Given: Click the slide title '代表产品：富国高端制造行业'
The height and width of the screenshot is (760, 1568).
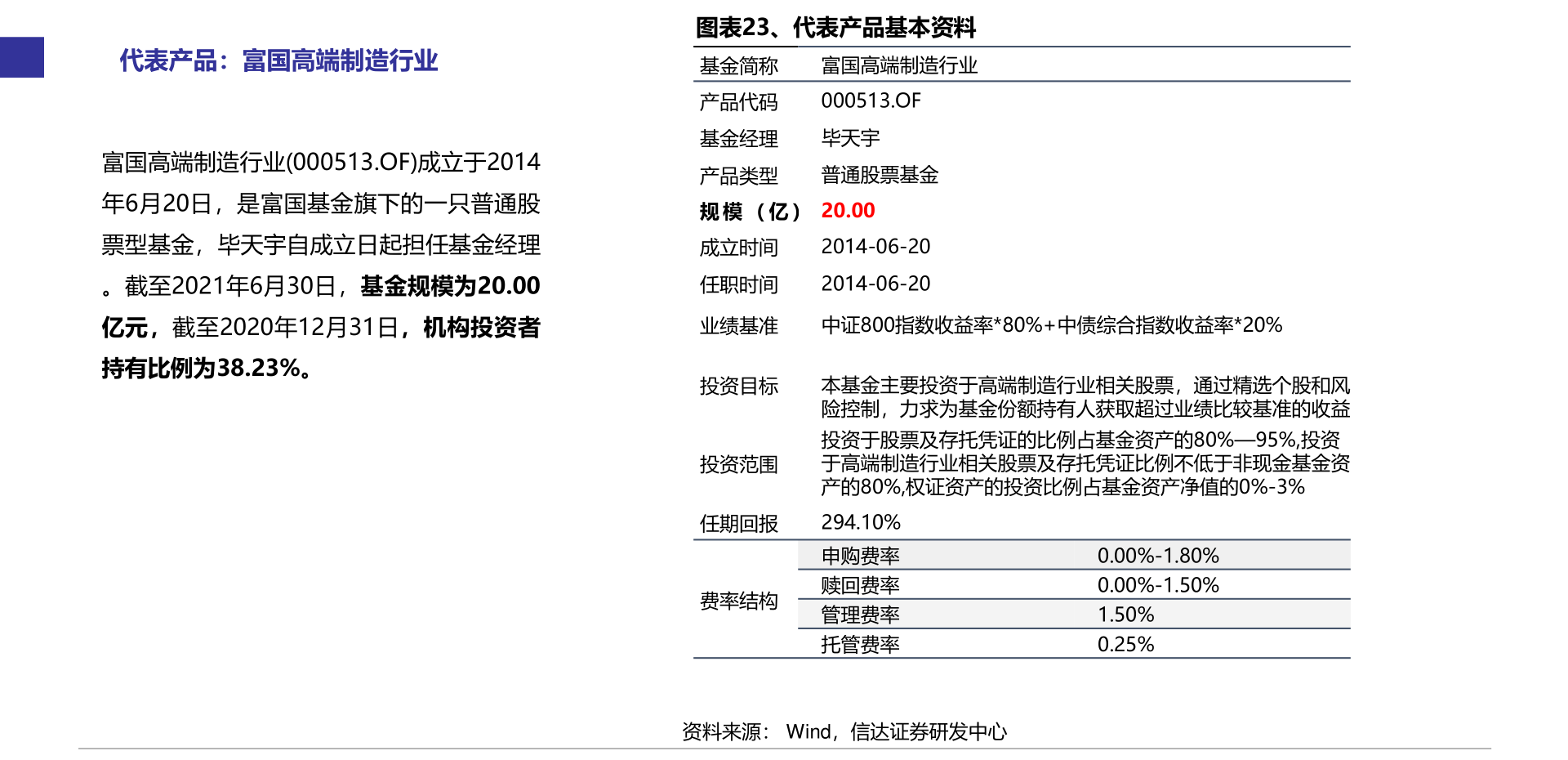Looking at the screenshot, I should point(278,60).
